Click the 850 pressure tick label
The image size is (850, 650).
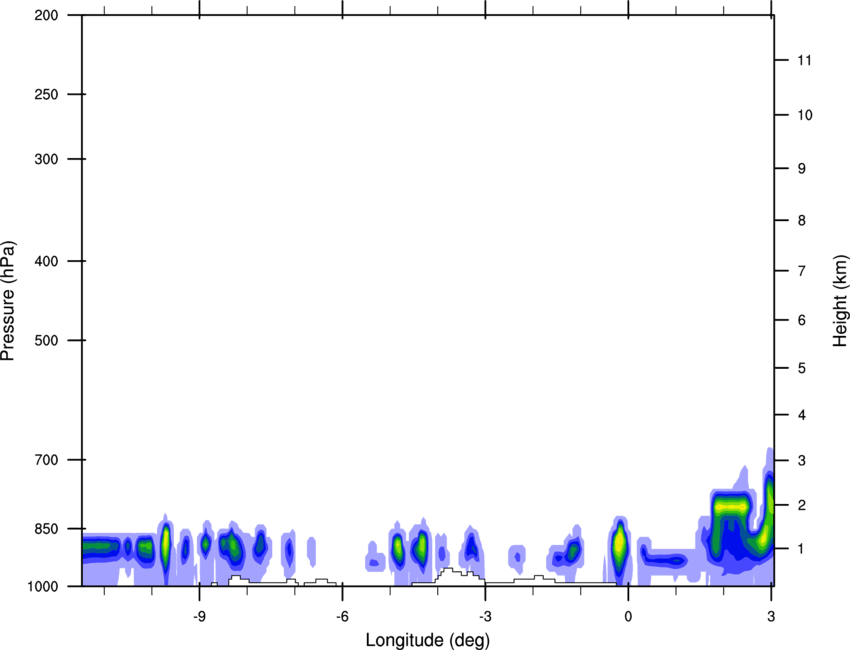tap(46, 529)
